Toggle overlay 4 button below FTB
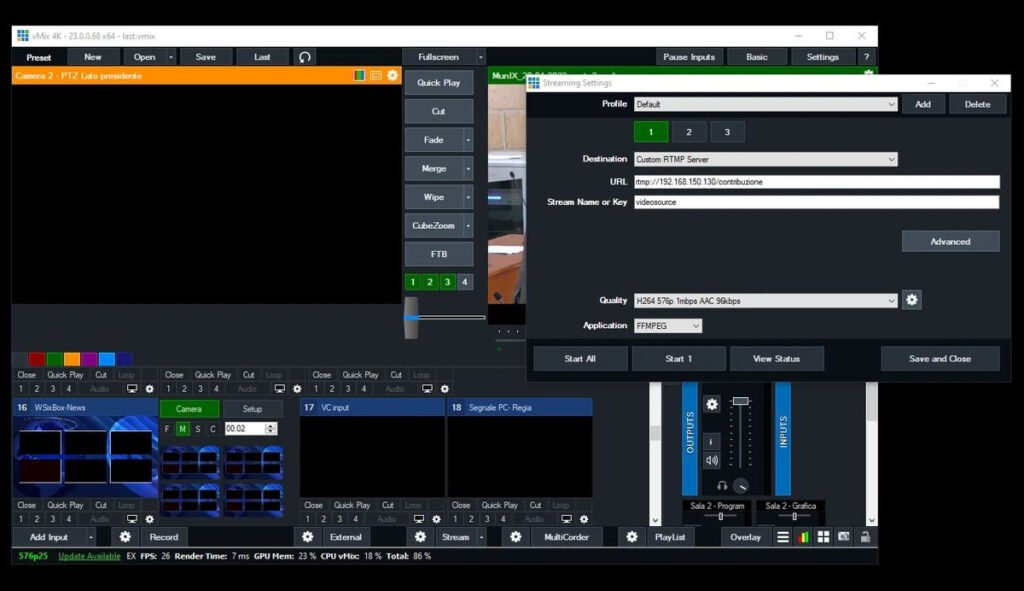Image resolution: width=1024 pixels, height=591 pixels. coord(464,282)
